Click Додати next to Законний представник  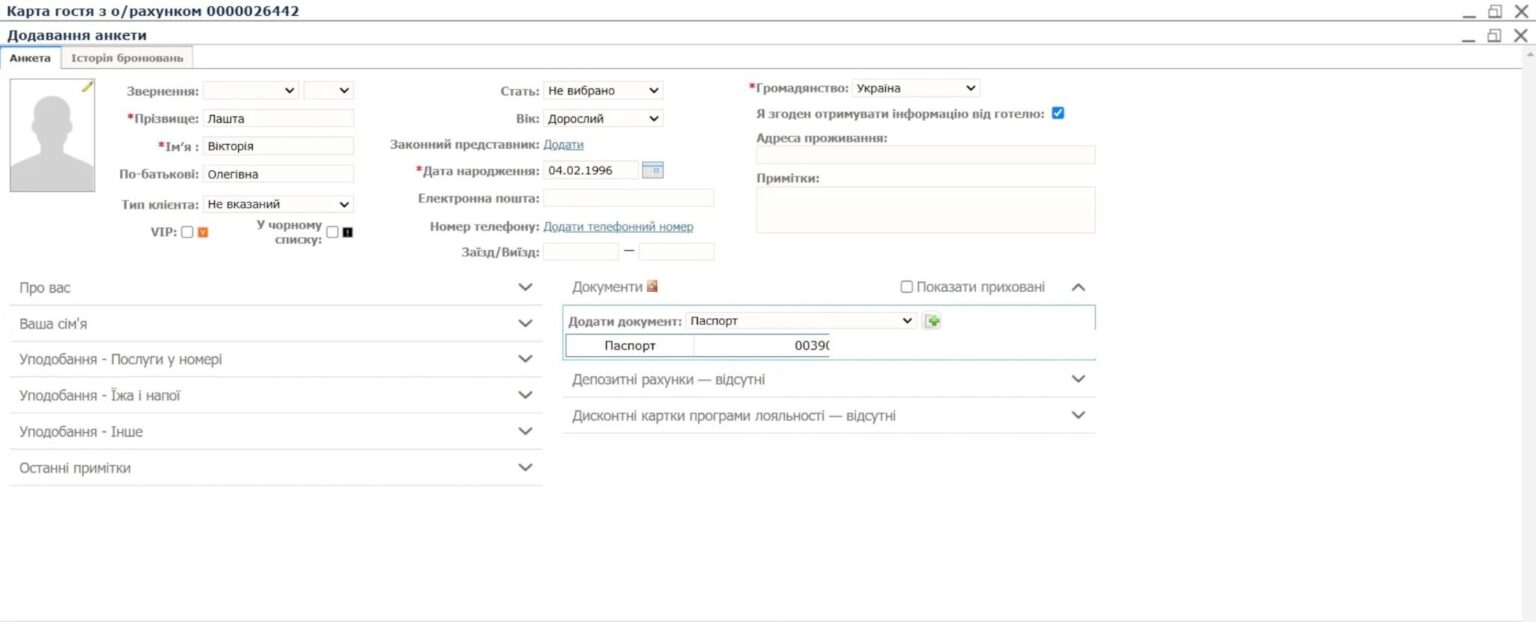point(563,144)
